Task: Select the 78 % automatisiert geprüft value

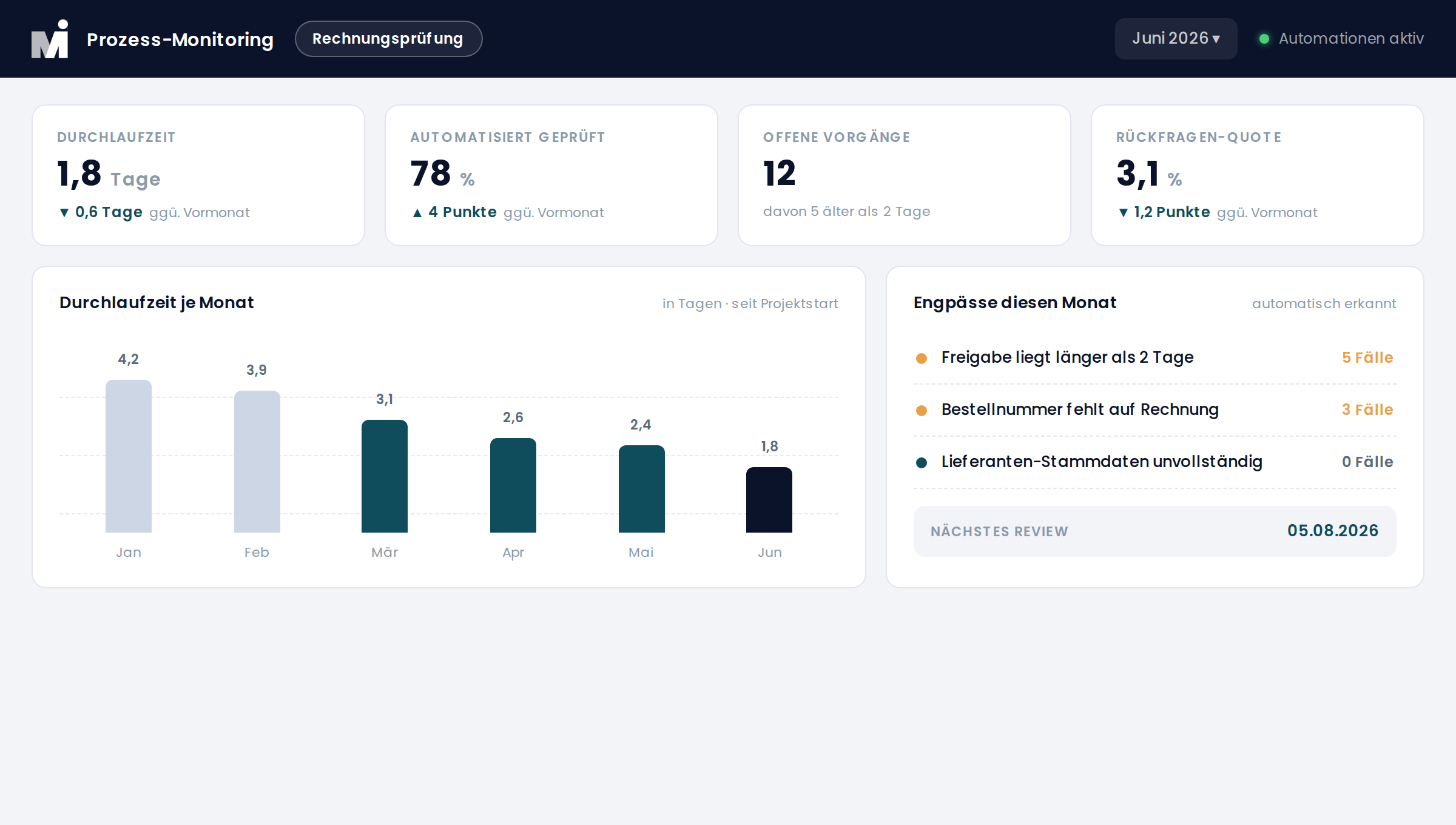Action: (442, 174)
